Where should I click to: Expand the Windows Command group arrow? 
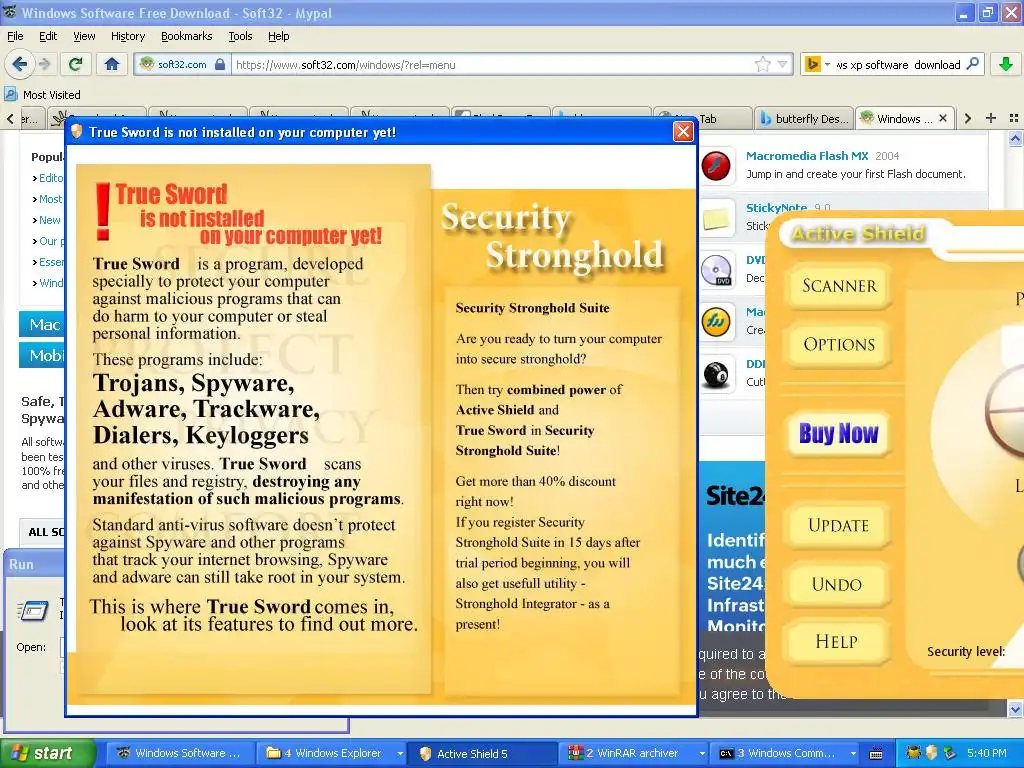coord(853,754)
